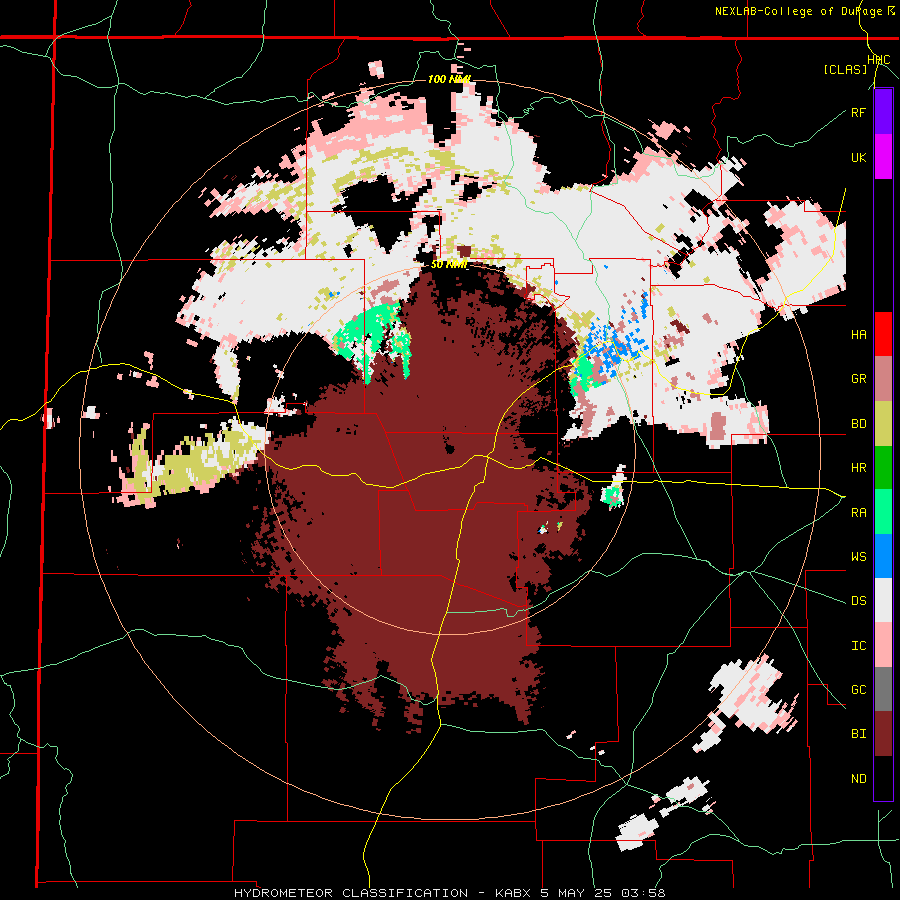Click the 'UK' legend label
The width and height of the screenshot is (900, 900).
pyautogui.click(x=858, y=157)
